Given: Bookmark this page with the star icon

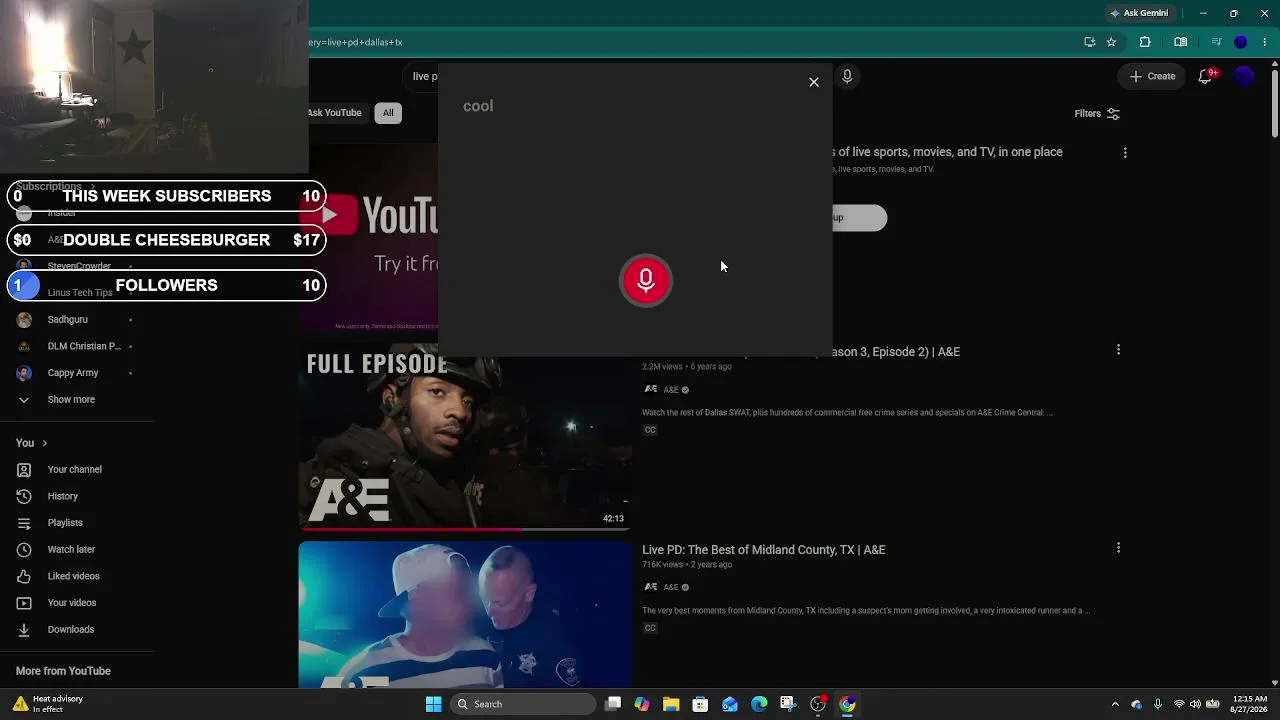Looking at the screenshot, I should (1111, 42).
